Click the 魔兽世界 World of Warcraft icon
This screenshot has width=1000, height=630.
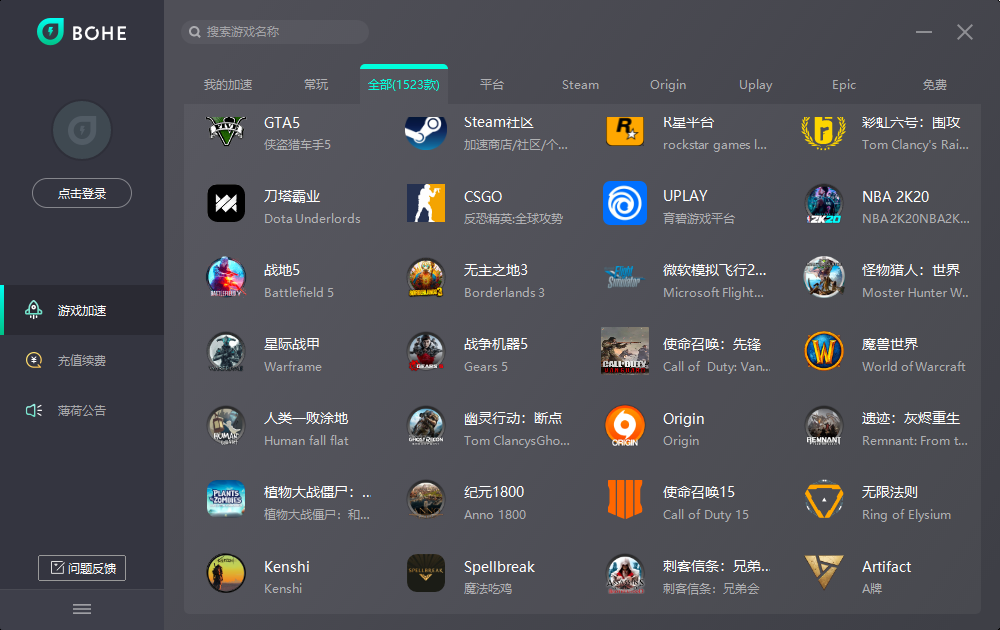coord(823,351)
